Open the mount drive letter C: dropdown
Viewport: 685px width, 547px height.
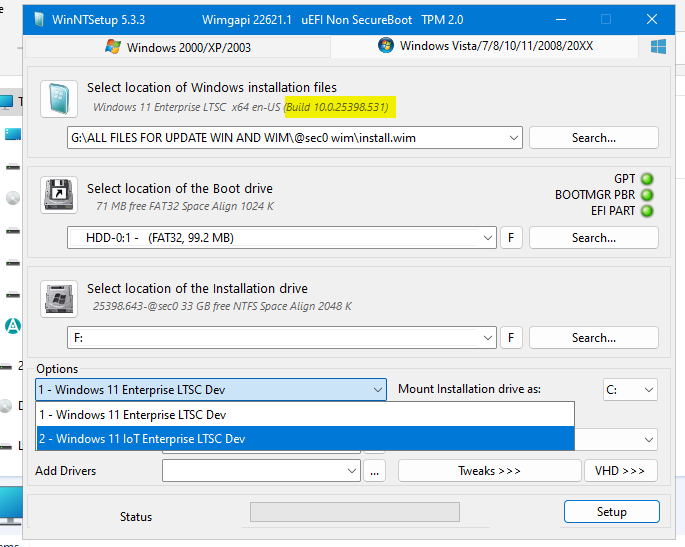[x=630, y=390]
